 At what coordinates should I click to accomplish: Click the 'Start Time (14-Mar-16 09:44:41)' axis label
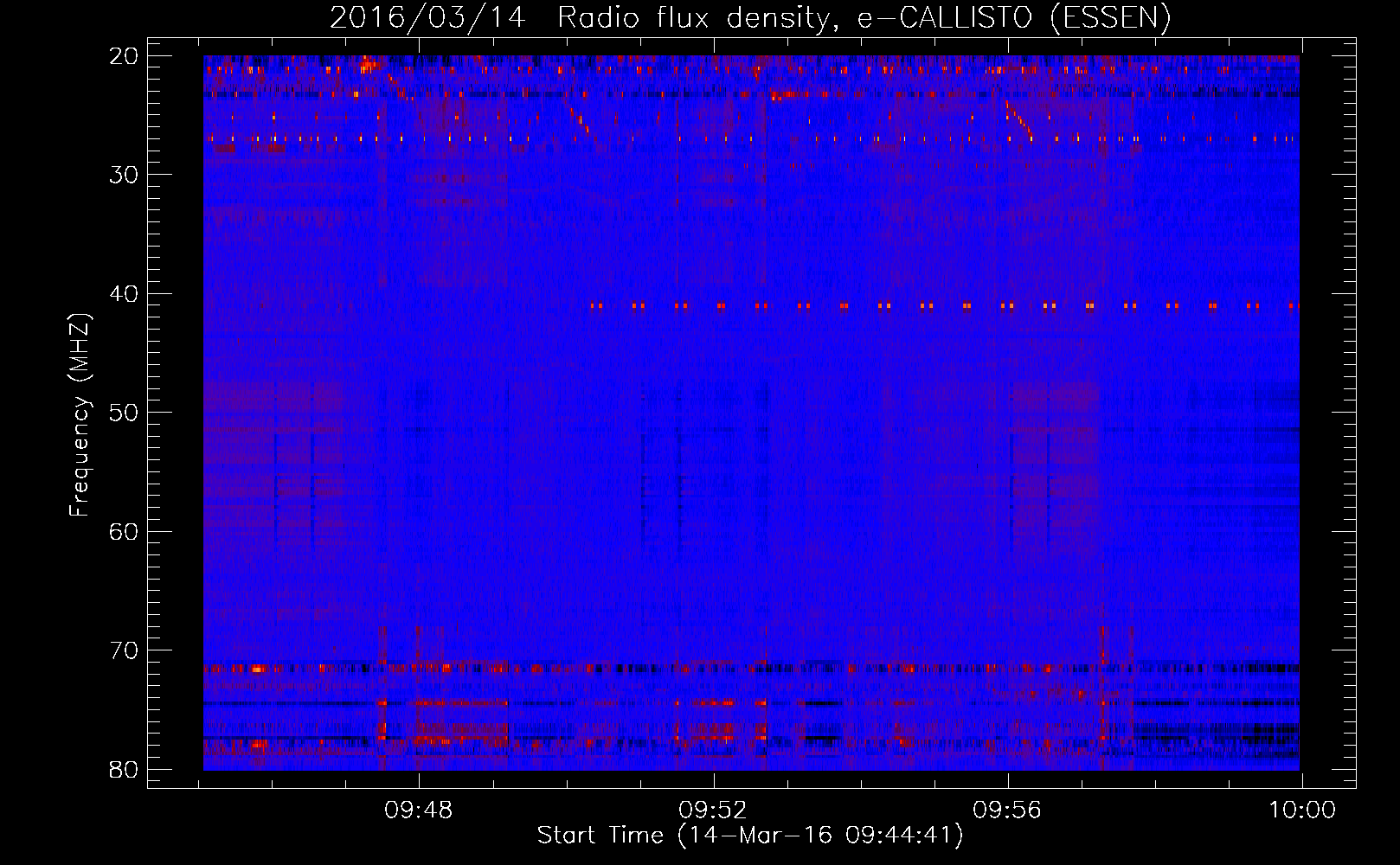pyautogui.click(x=750, y=836)
